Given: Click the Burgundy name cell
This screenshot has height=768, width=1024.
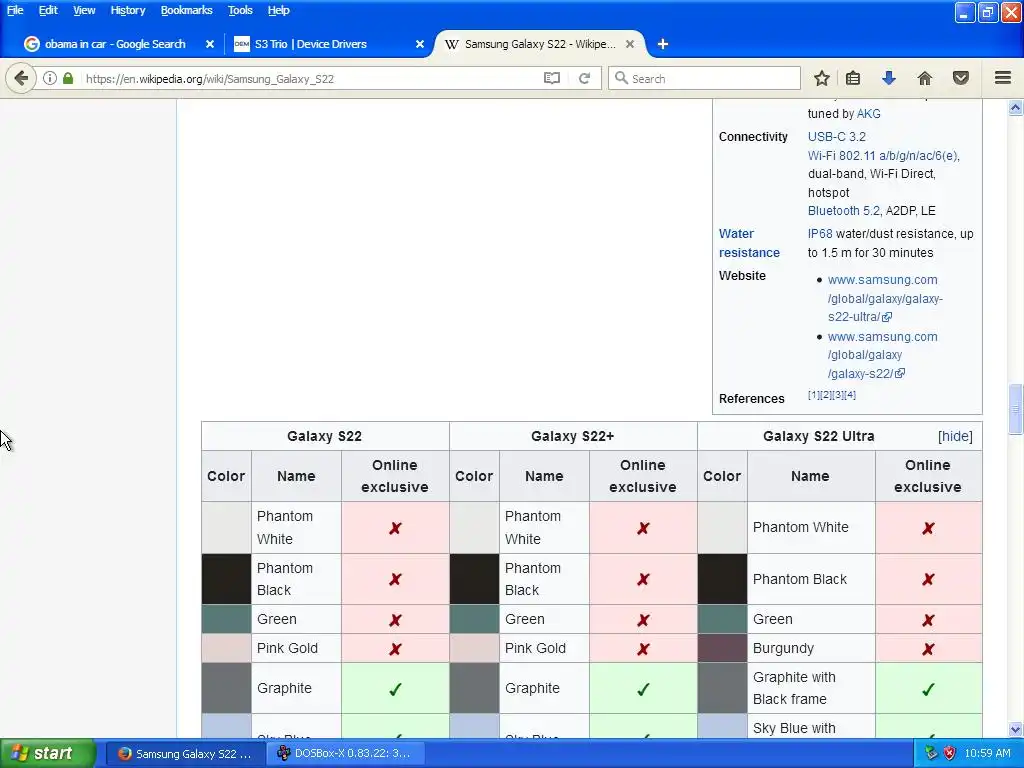Looking at the screenshot, I should click(x=811, y=648).
